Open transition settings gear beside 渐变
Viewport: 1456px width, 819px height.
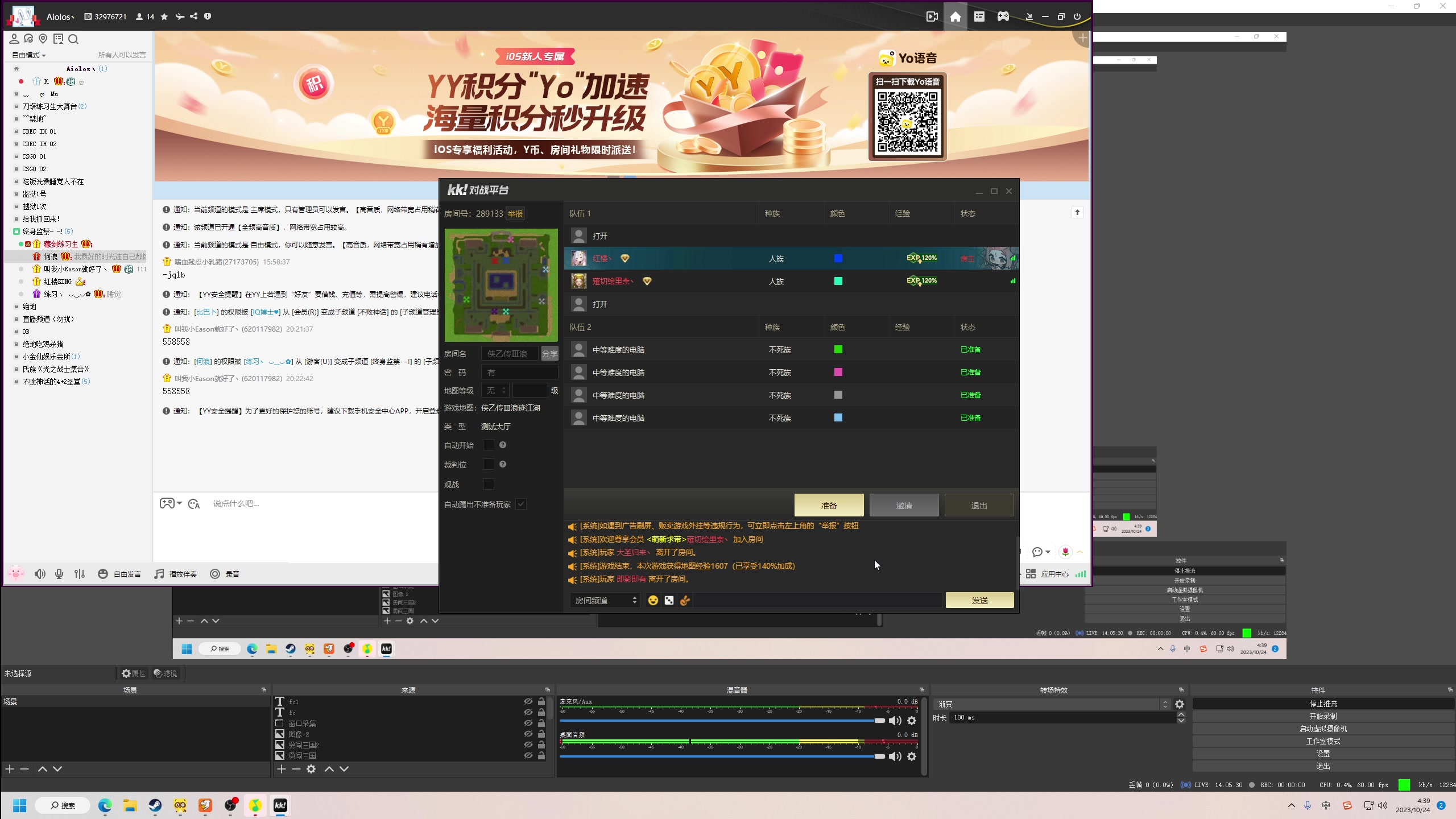1180,704
